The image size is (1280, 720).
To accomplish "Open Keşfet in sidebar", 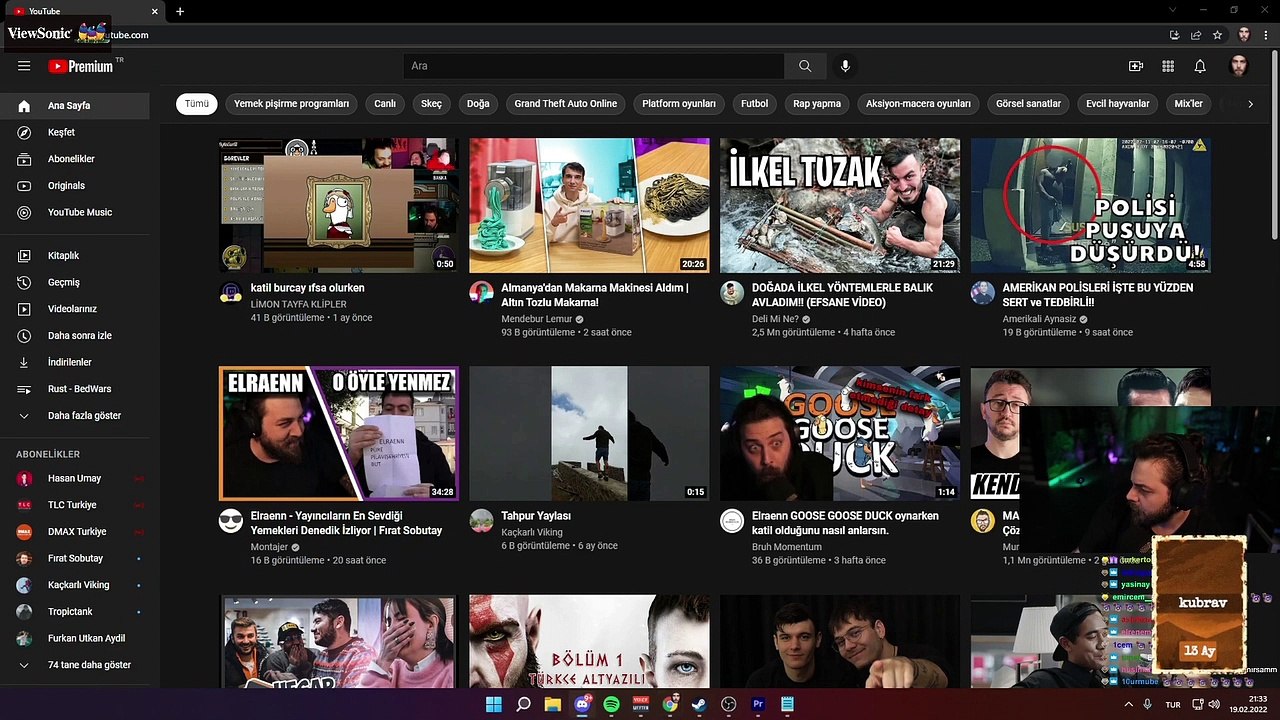I will click(x=75, y=132).
